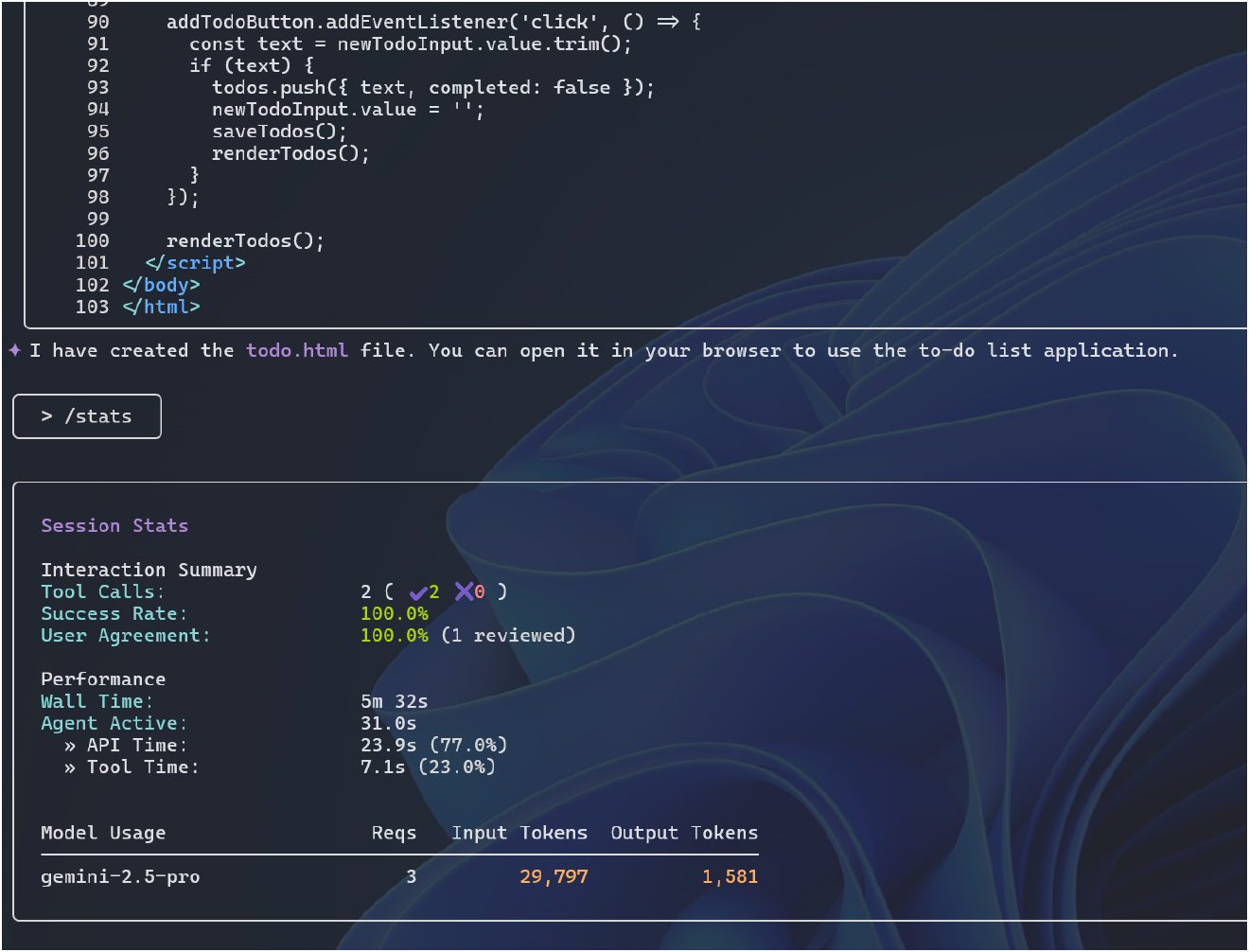
Task: Select the green checkmark icon in Tool Calls
Action: click(420, 591)
